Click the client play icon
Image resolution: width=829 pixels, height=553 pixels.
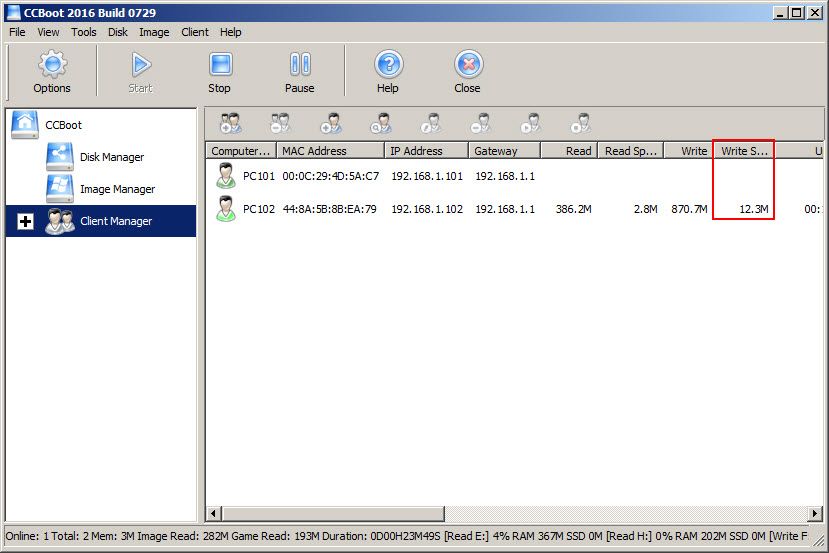(530, 123)
